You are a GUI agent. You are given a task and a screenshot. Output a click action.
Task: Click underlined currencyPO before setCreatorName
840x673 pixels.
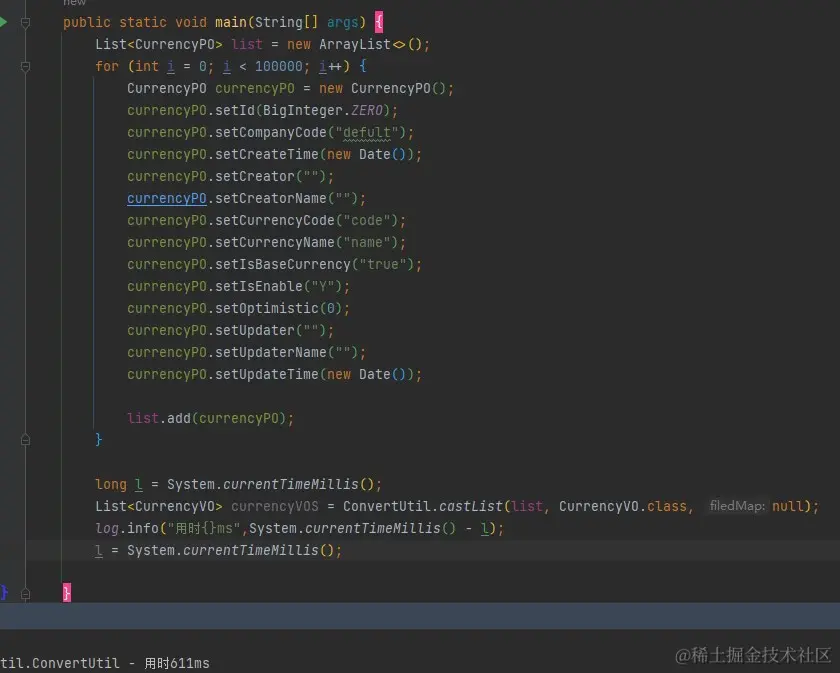[x=167, y=198]
